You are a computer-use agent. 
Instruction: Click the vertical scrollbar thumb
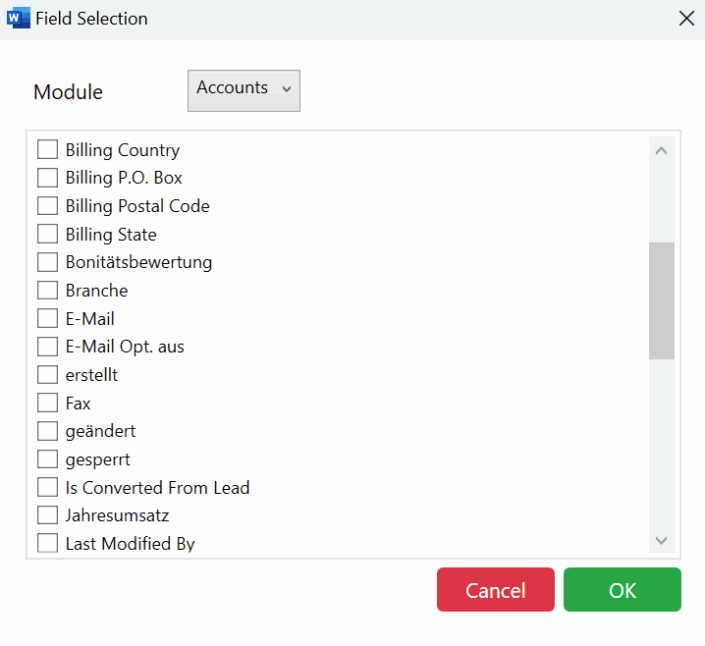tap(661, 300)
